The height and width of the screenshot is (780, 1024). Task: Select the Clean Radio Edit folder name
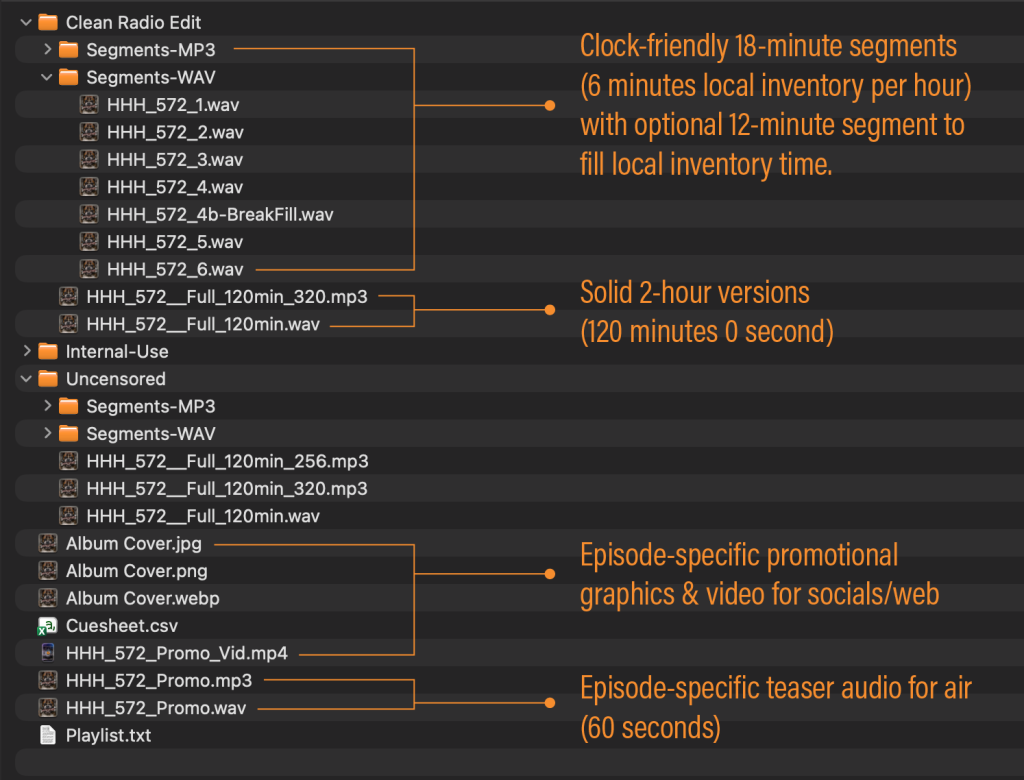click(133, 22)
